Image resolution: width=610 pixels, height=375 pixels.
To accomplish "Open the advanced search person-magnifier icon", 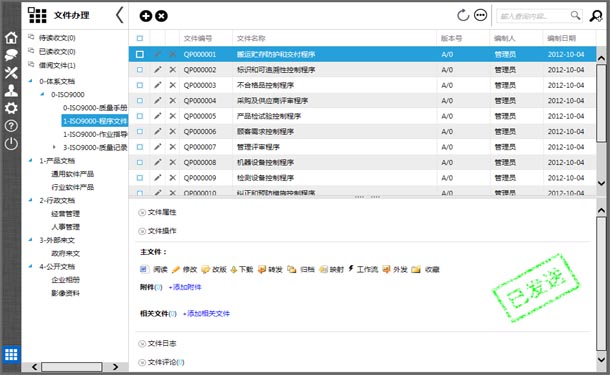I will click(596, 16).
